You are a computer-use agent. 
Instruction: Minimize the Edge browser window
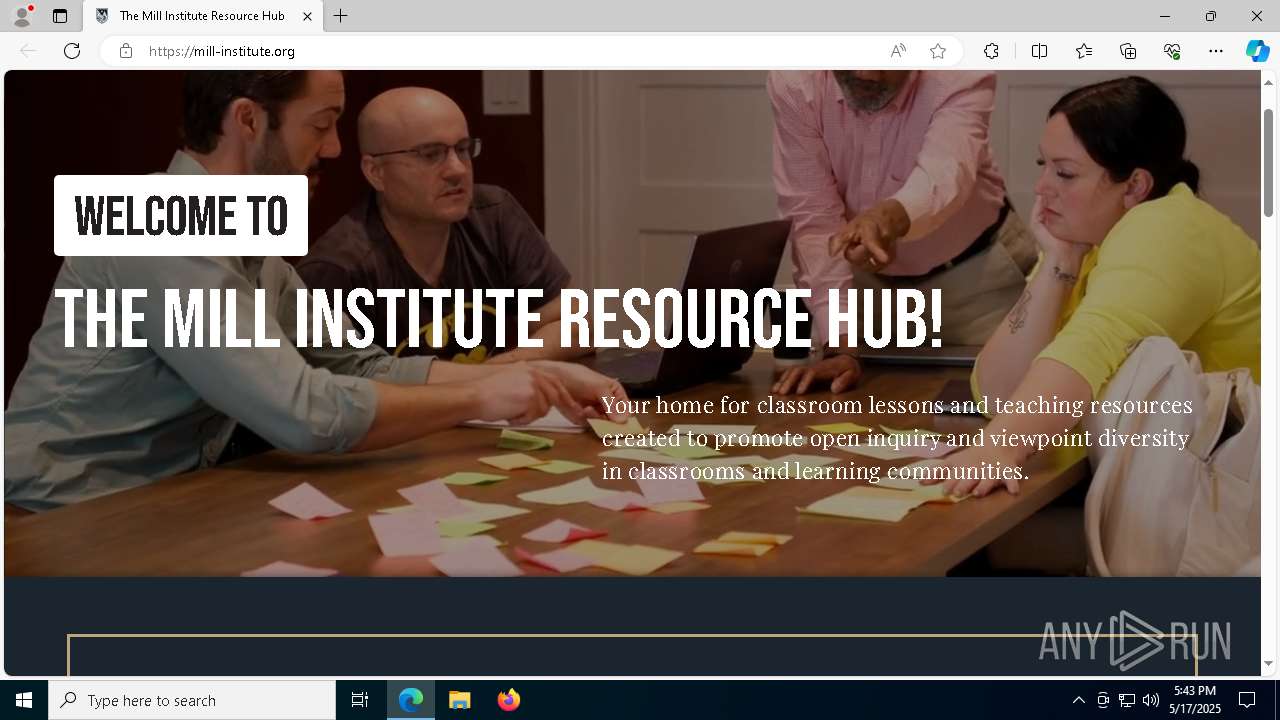point(1165,16)
